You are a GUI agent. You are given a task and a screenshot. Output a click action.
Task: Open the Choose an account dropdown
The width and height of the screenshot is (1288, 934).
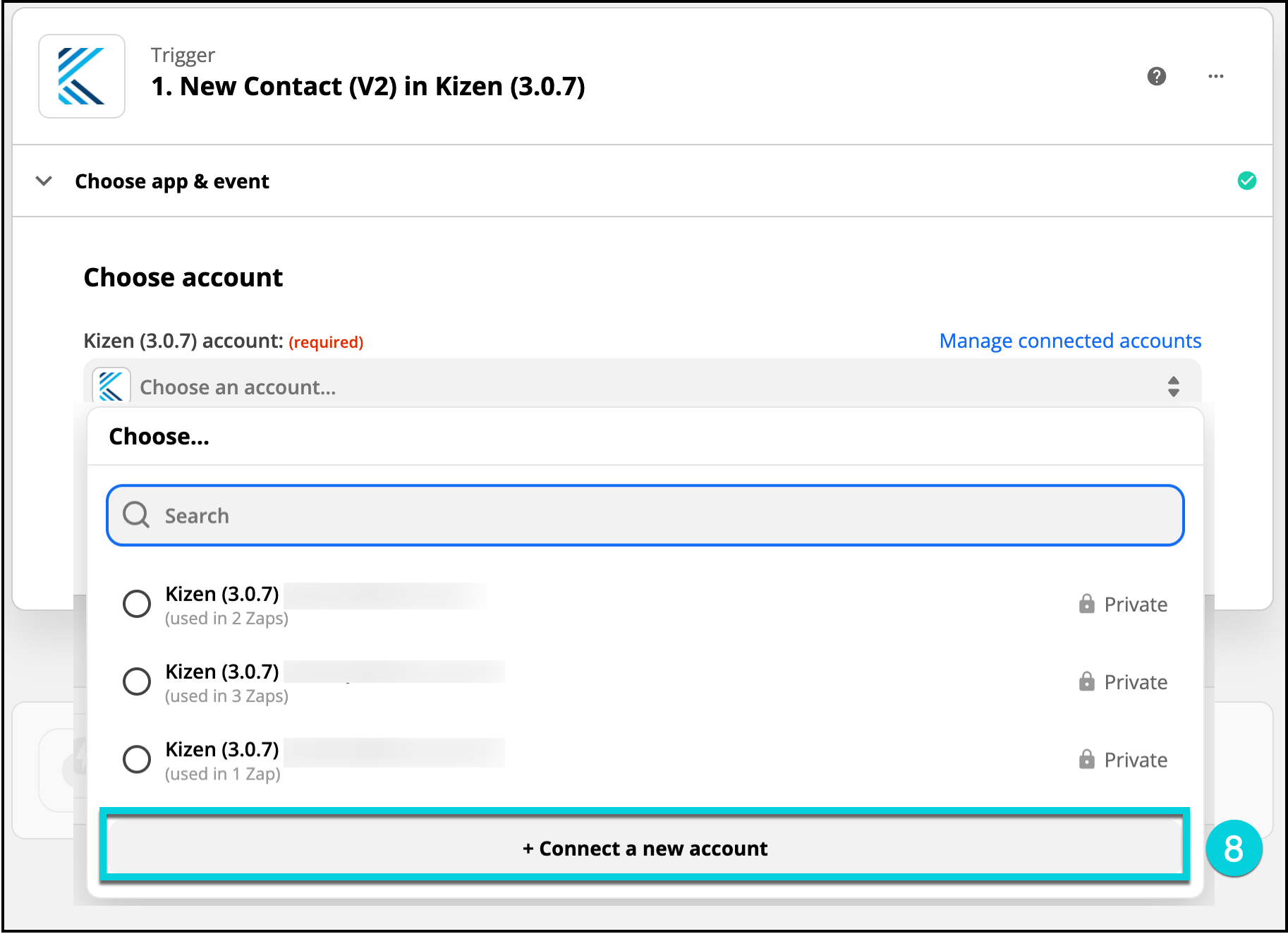635,386
